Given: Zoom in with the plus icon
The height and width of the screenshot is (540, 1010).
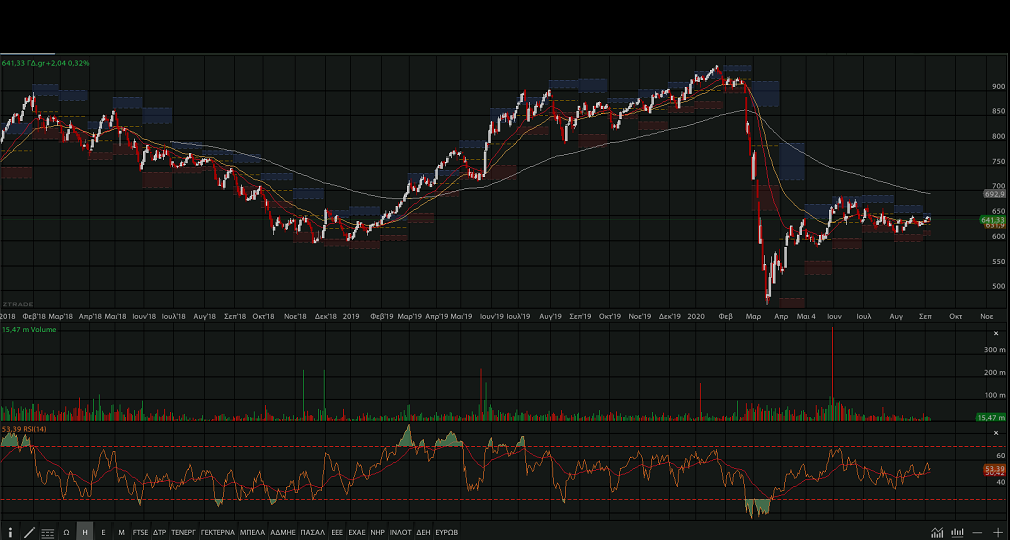Looking at the screenshot, I should pos(997,532).
